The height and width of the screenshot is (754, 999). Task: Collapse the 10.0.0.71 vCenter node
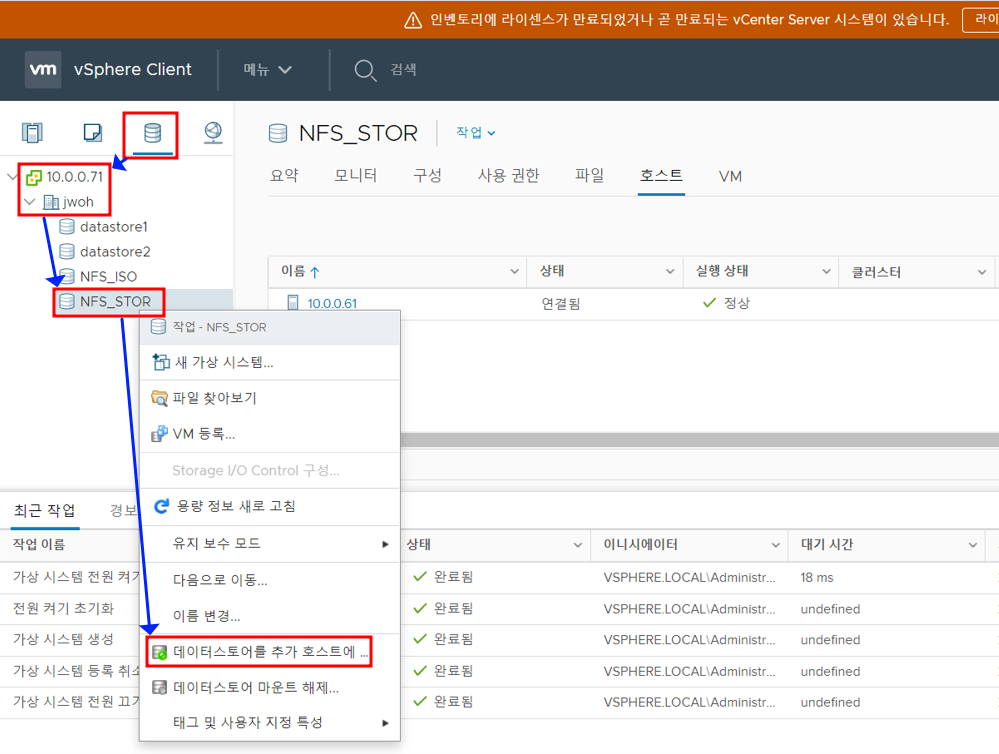(12, 177)
